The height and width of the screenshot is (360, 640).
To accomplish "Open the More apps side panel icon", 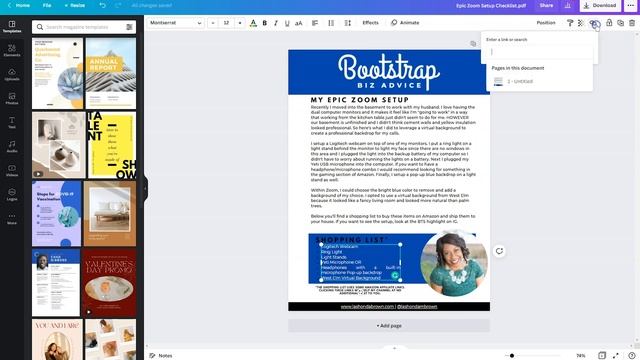I will click(12, 219).
